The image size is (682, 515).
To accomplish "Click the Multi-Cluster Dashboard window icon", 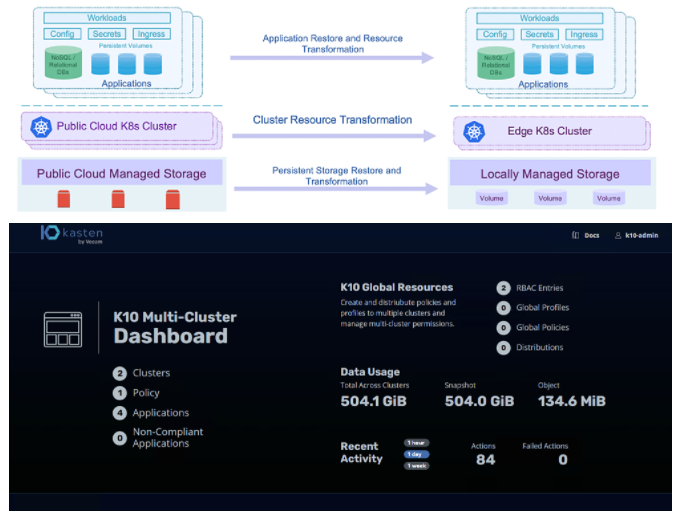I will coord(63,329).
